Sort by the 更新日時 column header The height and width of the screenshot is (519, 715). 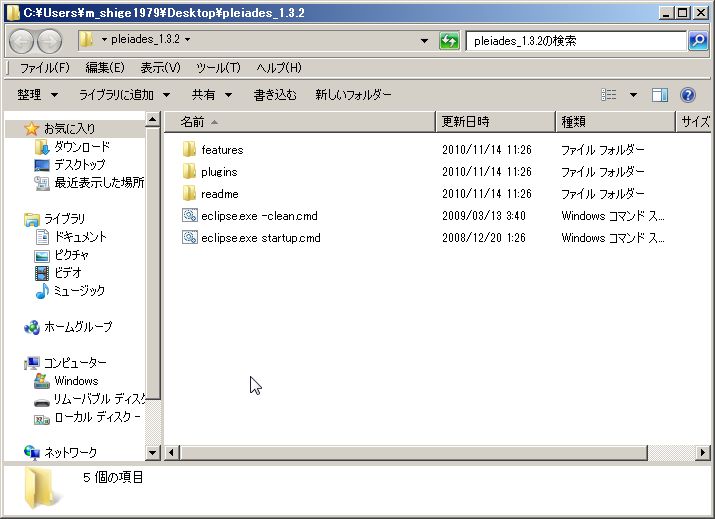(495, 122)
